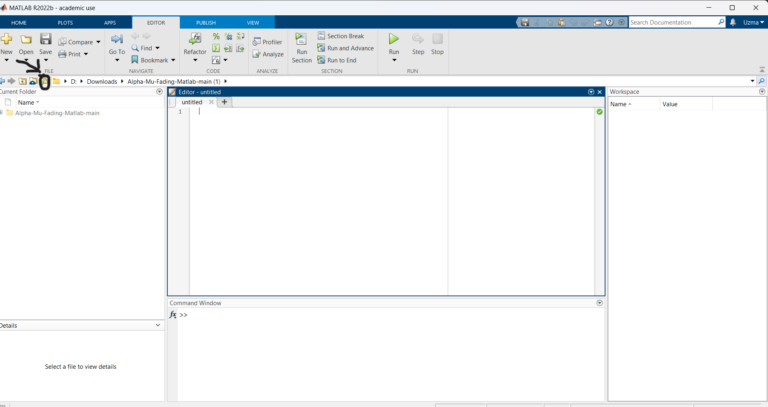Screen dimensions: 768x407
Task: Click the Refactor code icon
Action: tap(195, 39)
